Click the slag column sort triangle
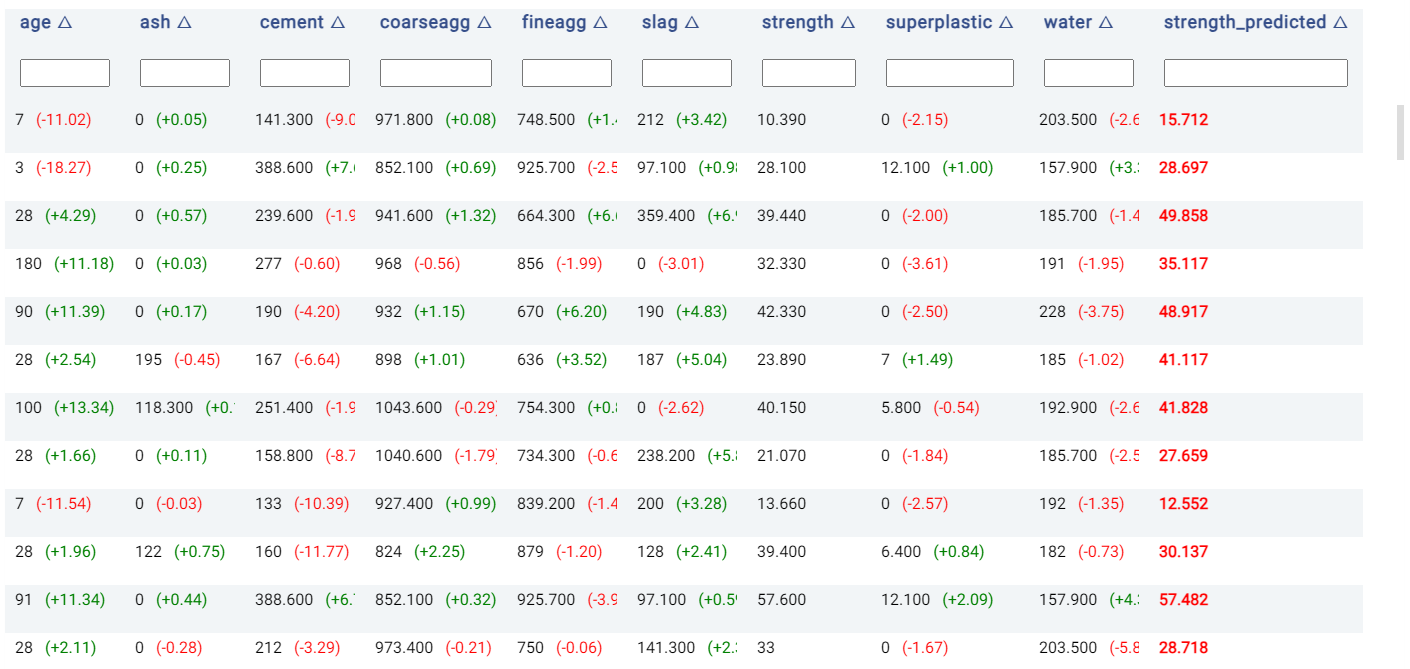Screen dimensions: 1410x669 (692, 23)
